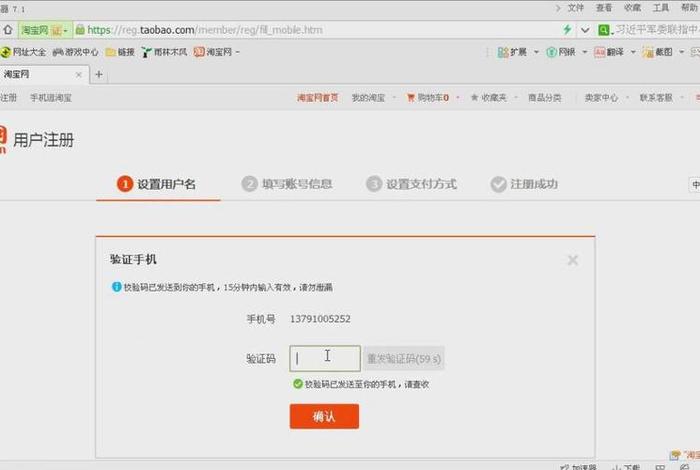Viewport: 700px width, 470px height.
Task: Click the 验证手机 dialog title
Action: pyautogui.click(x=133, y=259)
